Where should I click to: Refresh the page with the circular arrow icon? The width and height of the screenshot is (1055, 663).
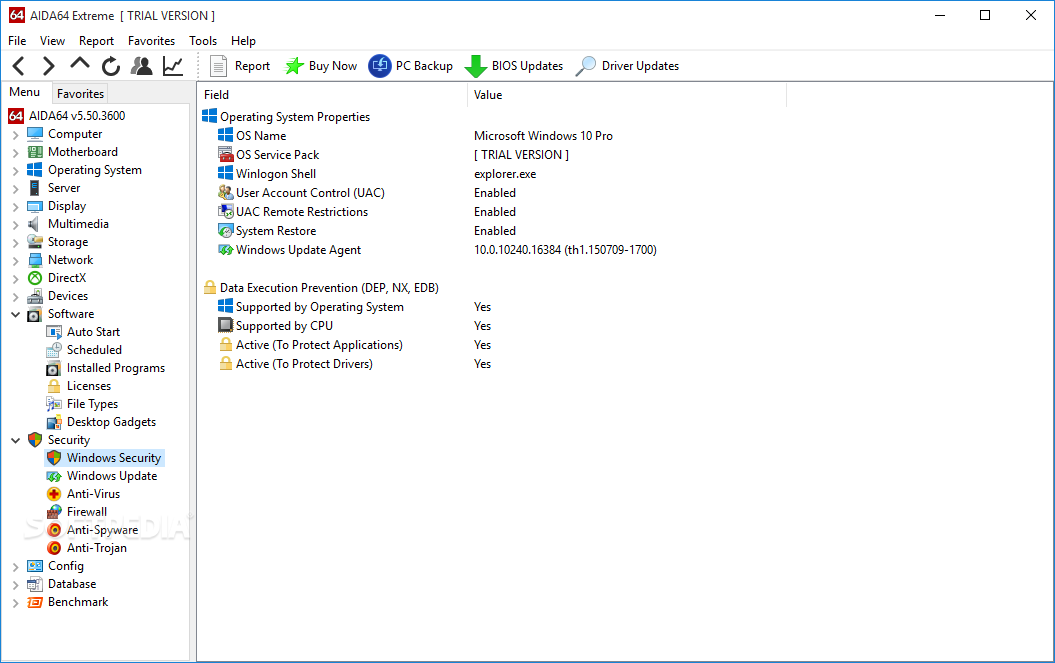(111, 66)
